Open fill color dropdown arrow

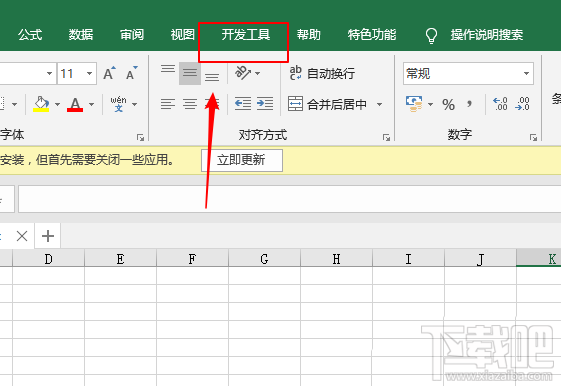[x=57, y=104]
